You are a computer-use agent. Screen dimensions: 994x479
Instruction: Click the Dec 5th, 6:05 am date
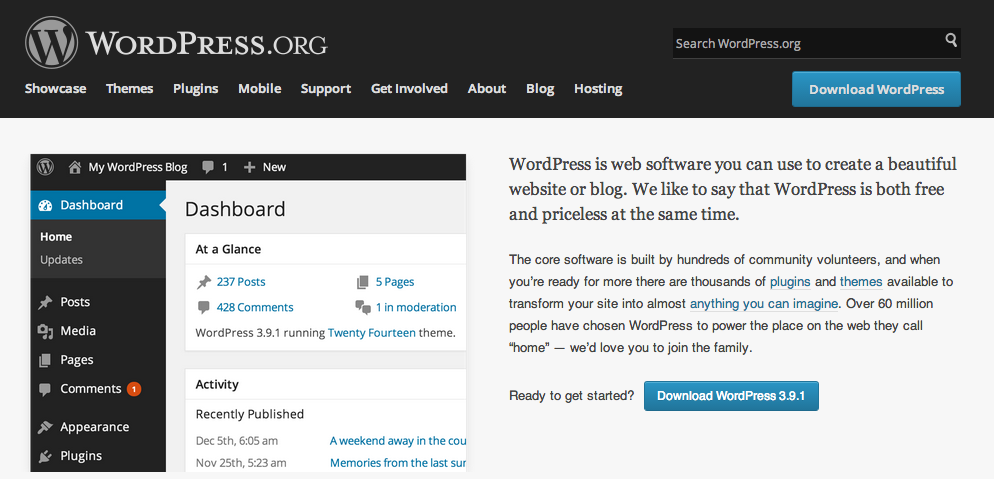click(236, 441)
